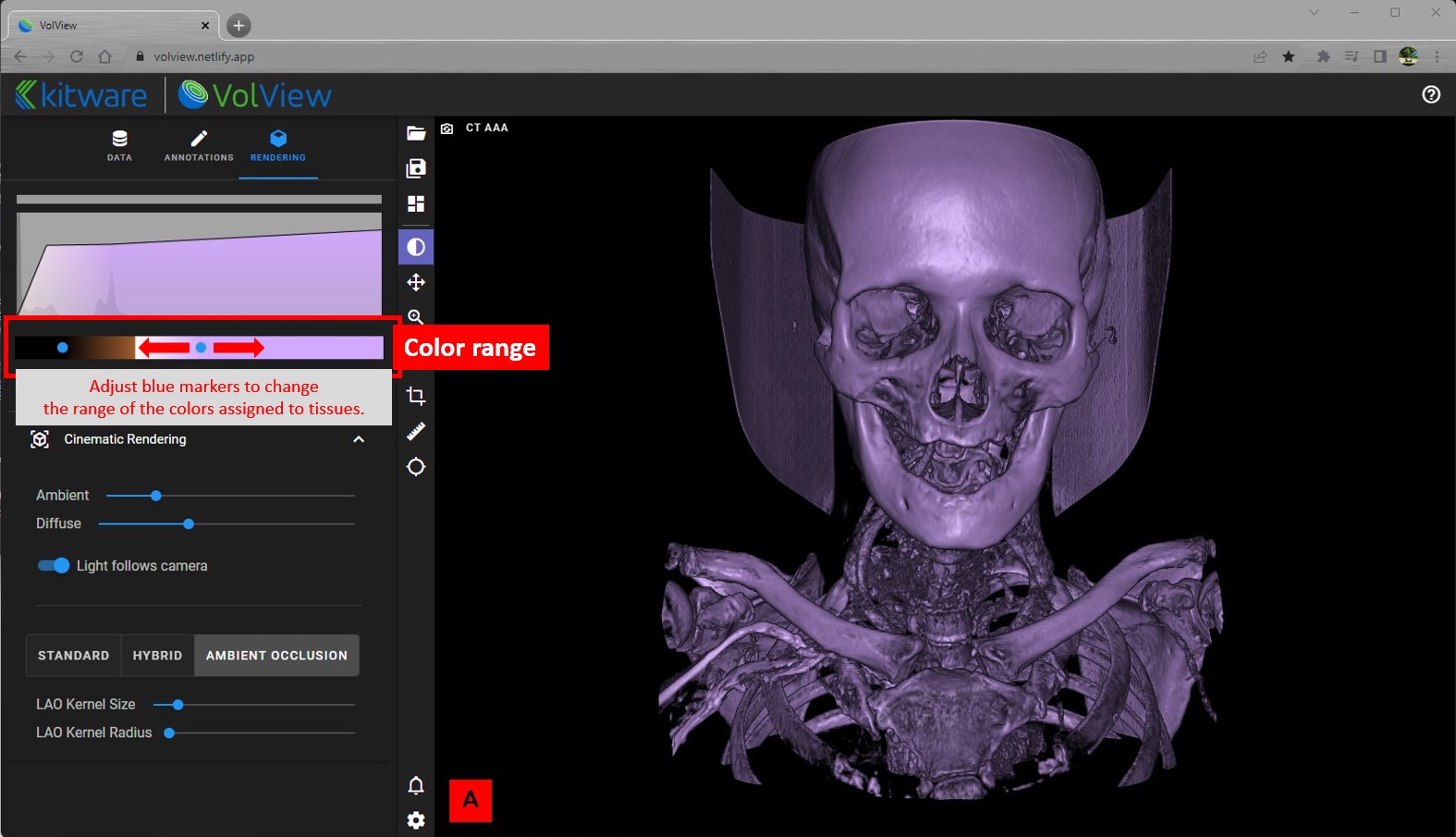Open the view layout grid icon

[416, 203]
